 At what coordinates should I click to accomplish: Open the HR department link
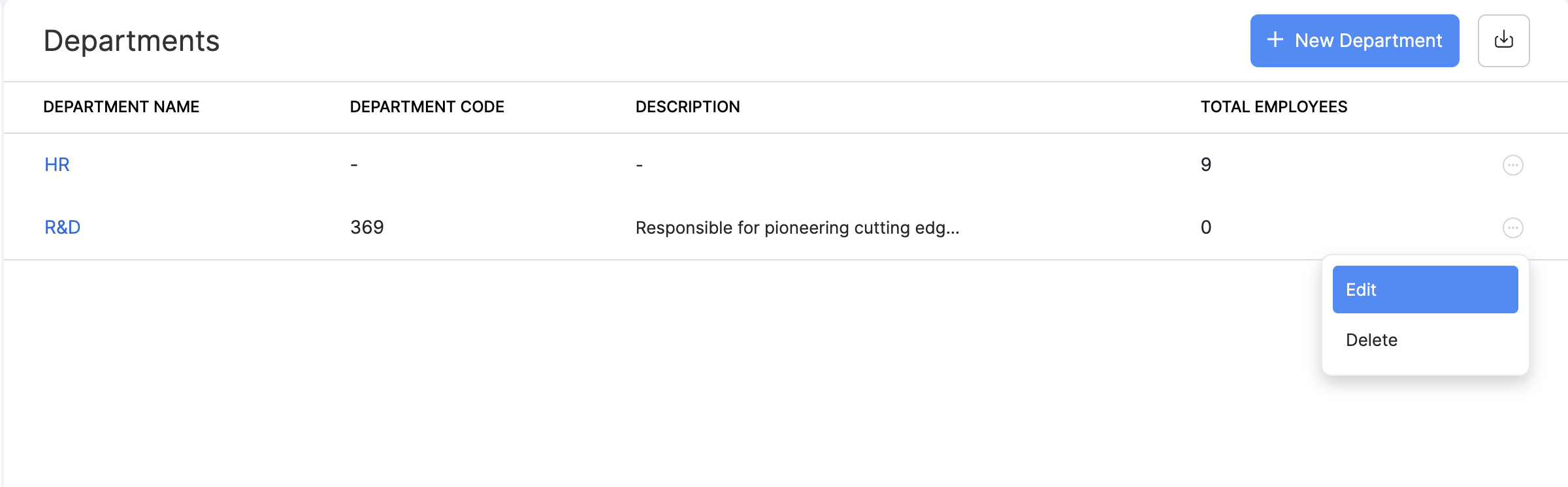click(57, 165)
